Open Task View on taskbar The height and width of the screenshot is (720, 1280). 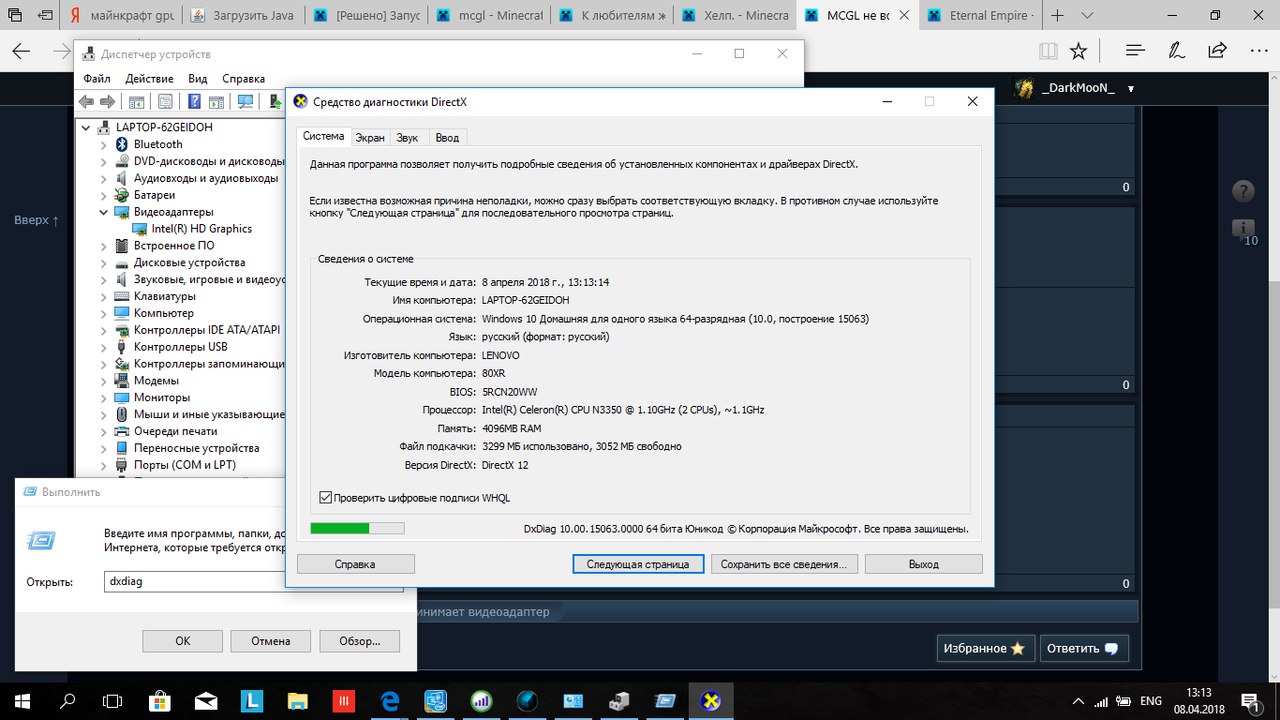[113, 701]
